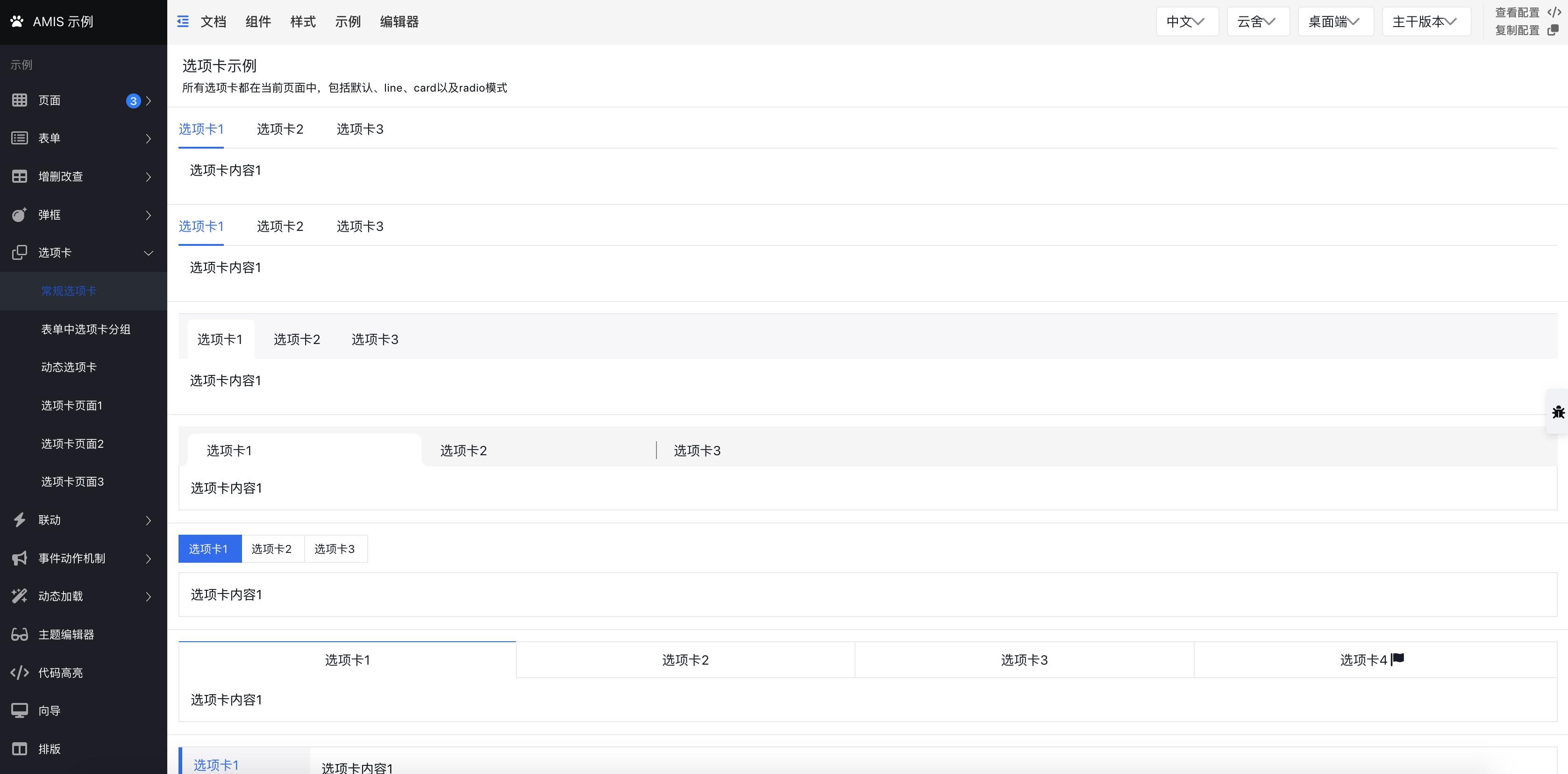Screen dimensions: 1568x774
Task: Open the 编辑器 top menu item
Action: 399,22
